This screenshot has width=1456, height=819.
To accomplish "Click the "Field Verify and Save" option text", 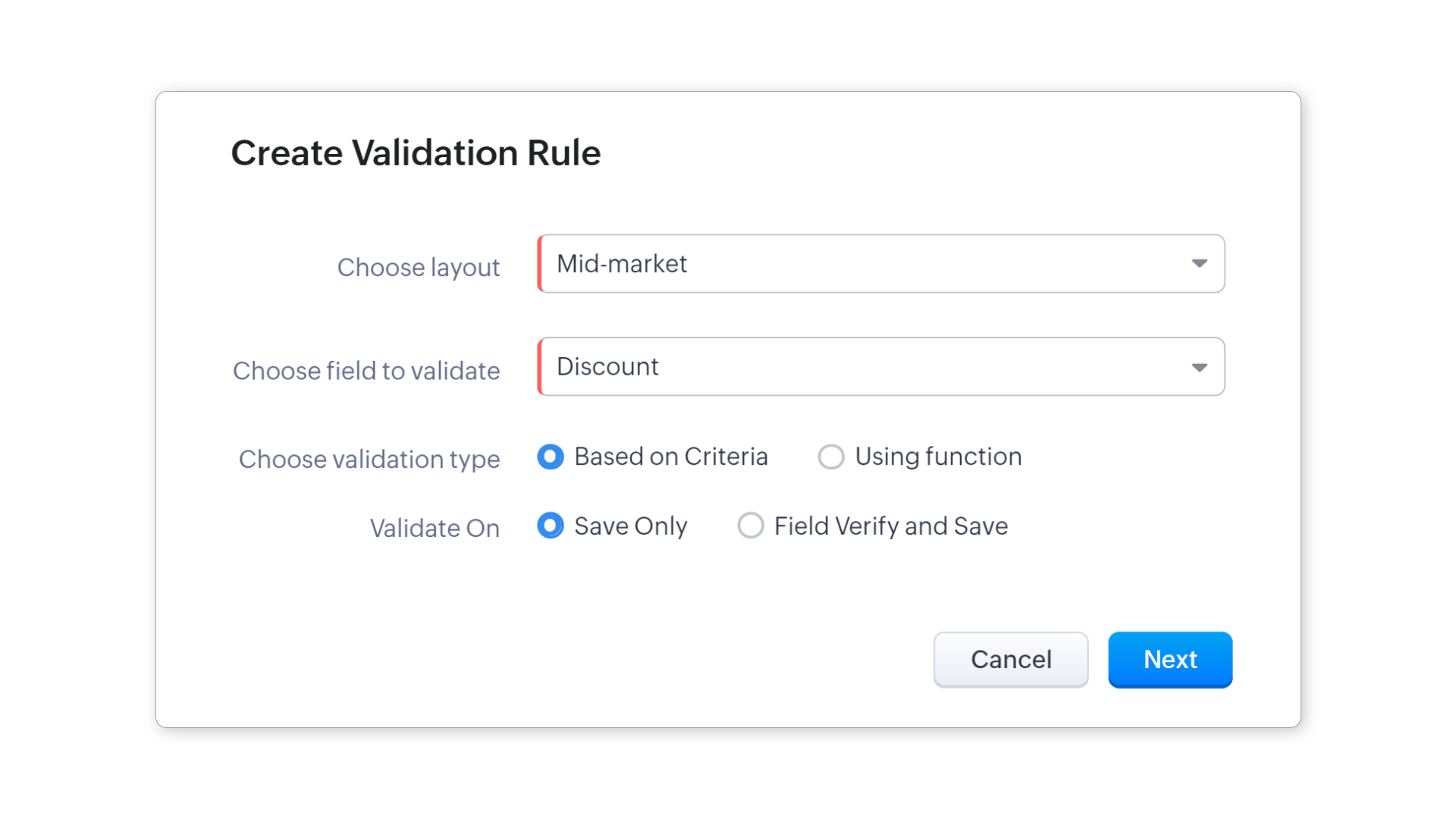I will 891,526.
